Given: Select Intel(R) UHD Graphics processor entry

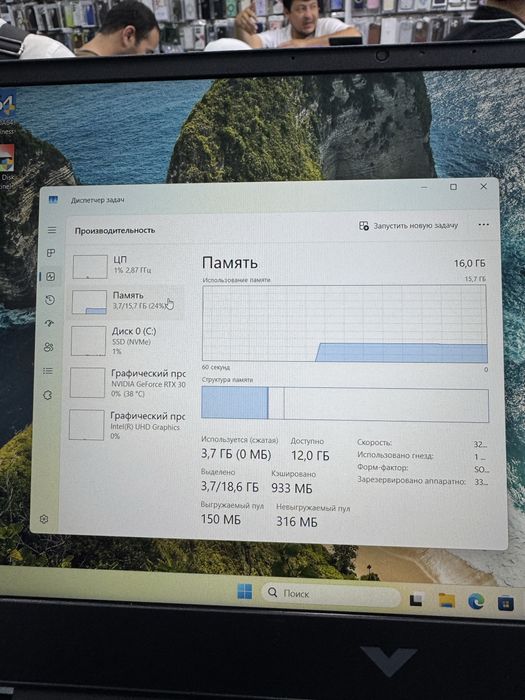Looking at the screenshot, I should (126, 425).
